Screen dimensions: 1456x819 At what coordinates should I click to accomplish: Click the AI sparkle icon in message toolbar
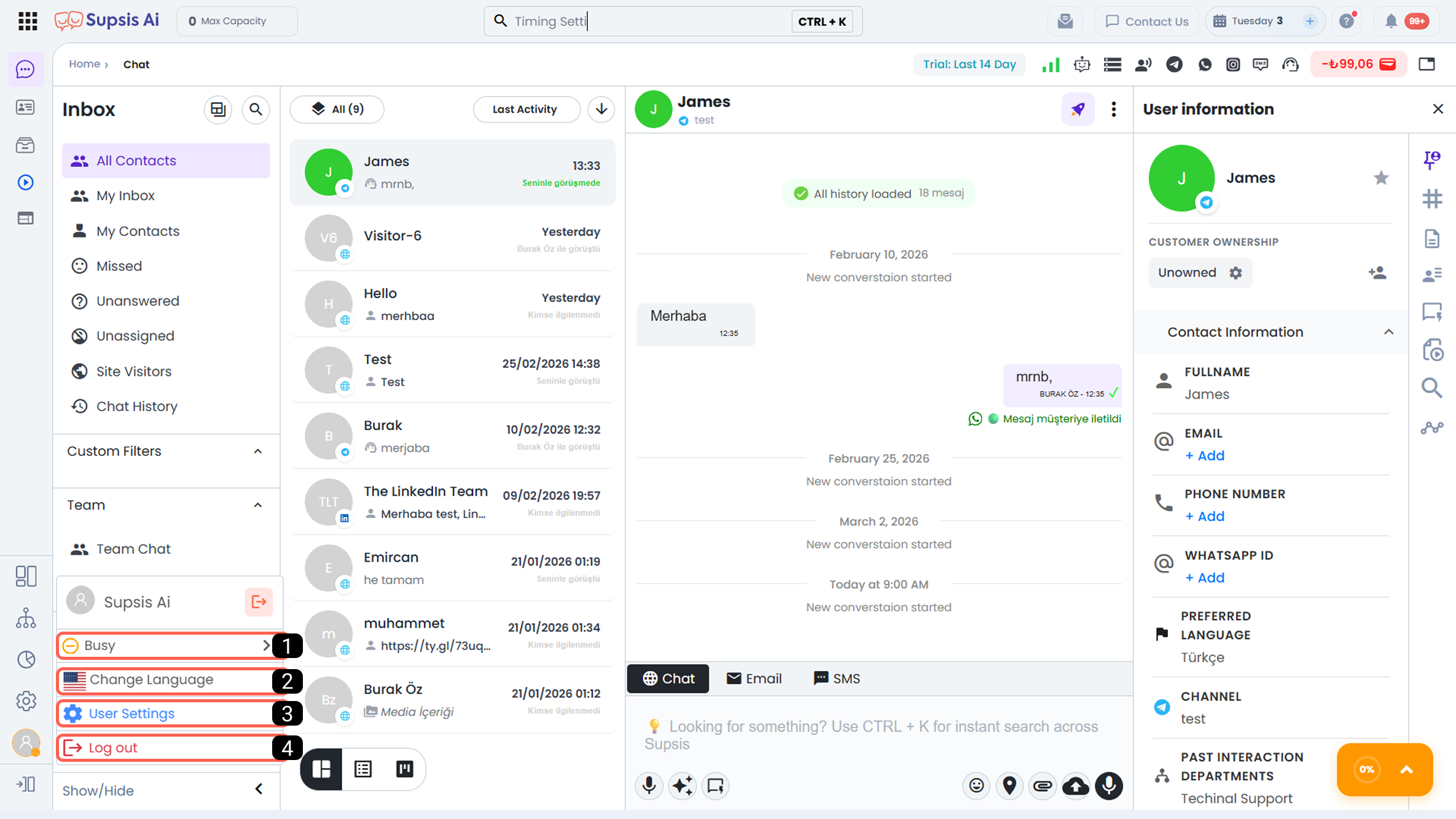click(682, 785)
